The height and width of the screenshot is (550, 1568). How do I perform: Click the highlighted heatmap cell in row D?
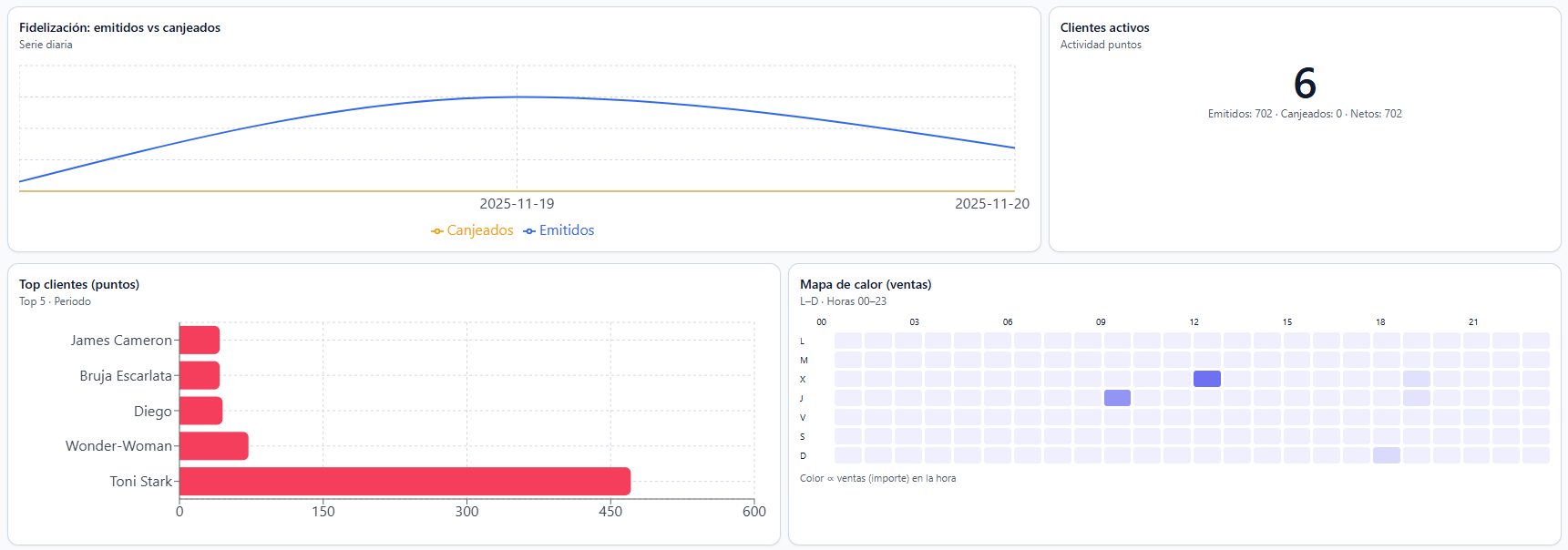pos(1386,455)
